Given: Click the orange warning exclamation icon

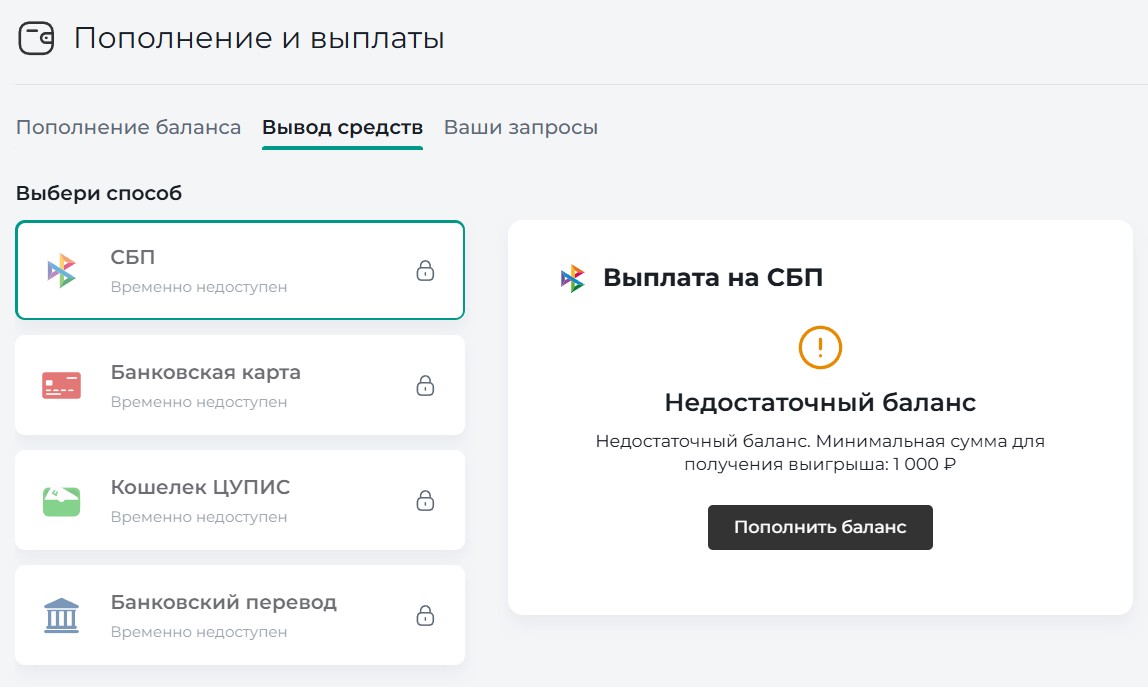Looking at the screenshot, I should click(820, 347).
